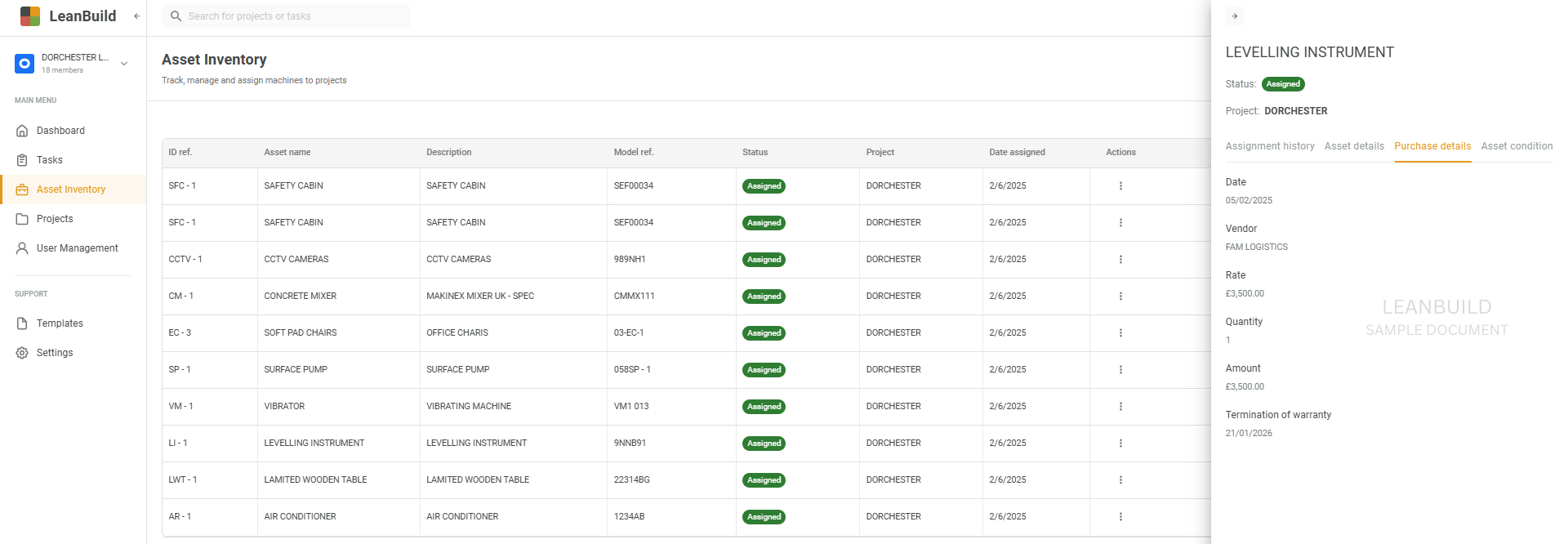Click the Dorchester workspace avatar icon
This screenshot has width=1568, height=544.
click(24, 64)
